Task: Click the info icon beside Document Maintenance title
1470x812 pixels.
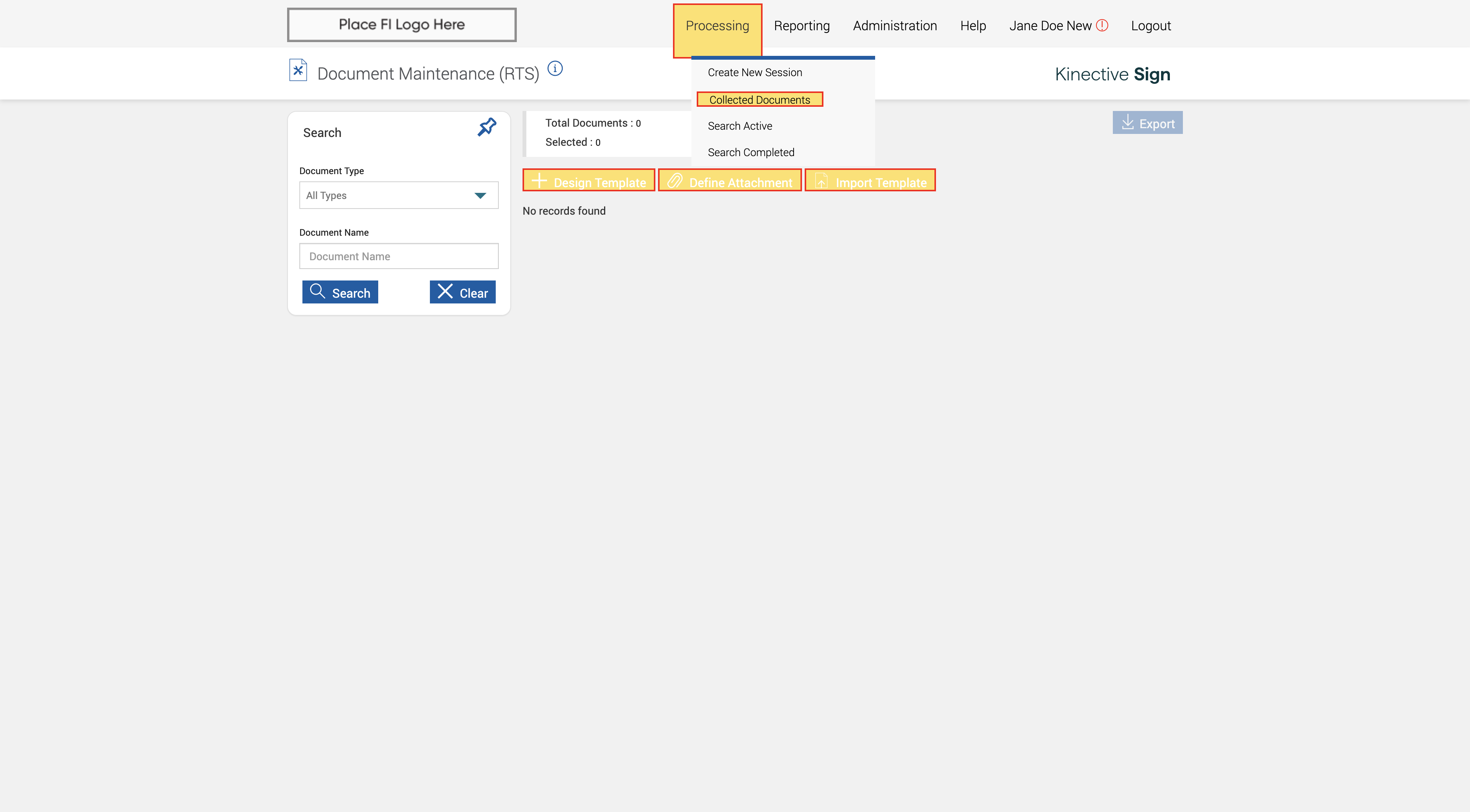Action: 555,68
